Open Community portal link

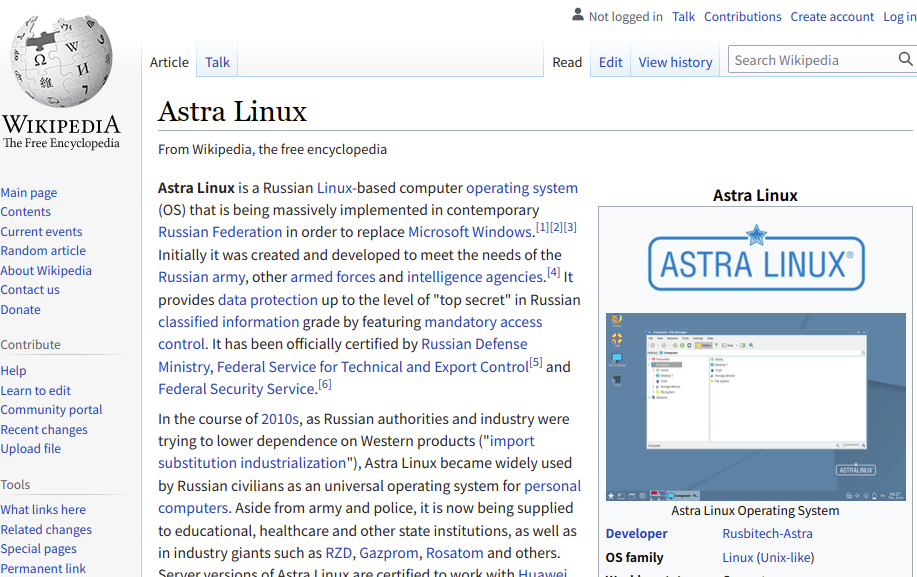click(x=51, y=410)
